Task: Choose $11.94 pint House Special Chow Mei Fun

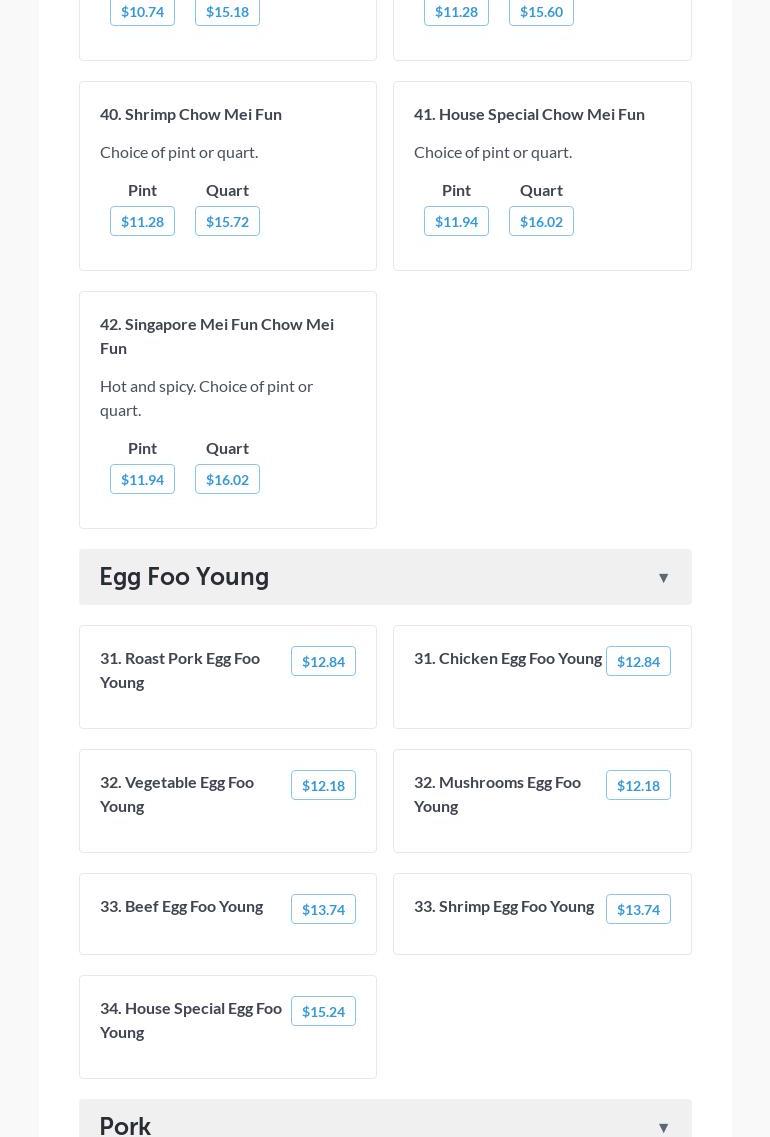Action: tap(456, 221)
